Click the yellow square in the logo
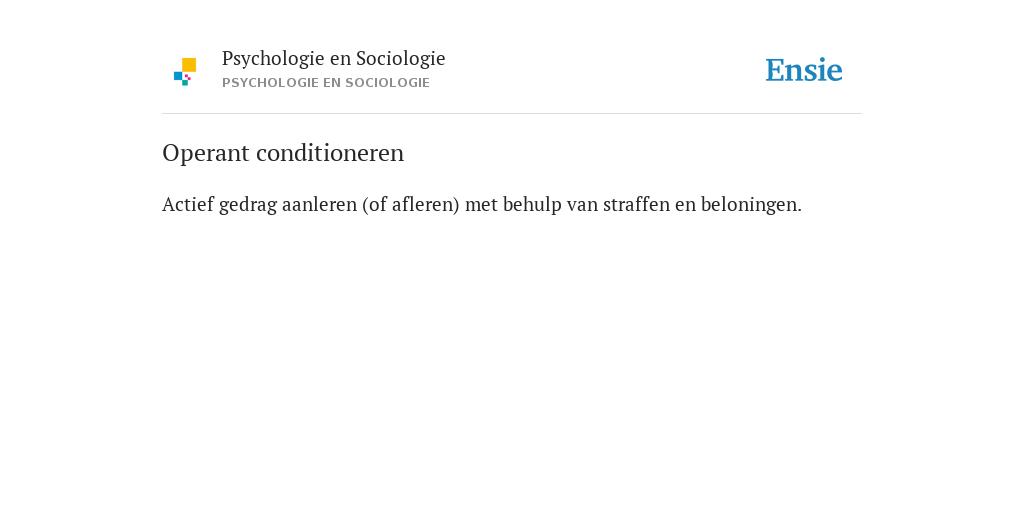The height and width of the screenshot is (512, 1024). [189, 65]
